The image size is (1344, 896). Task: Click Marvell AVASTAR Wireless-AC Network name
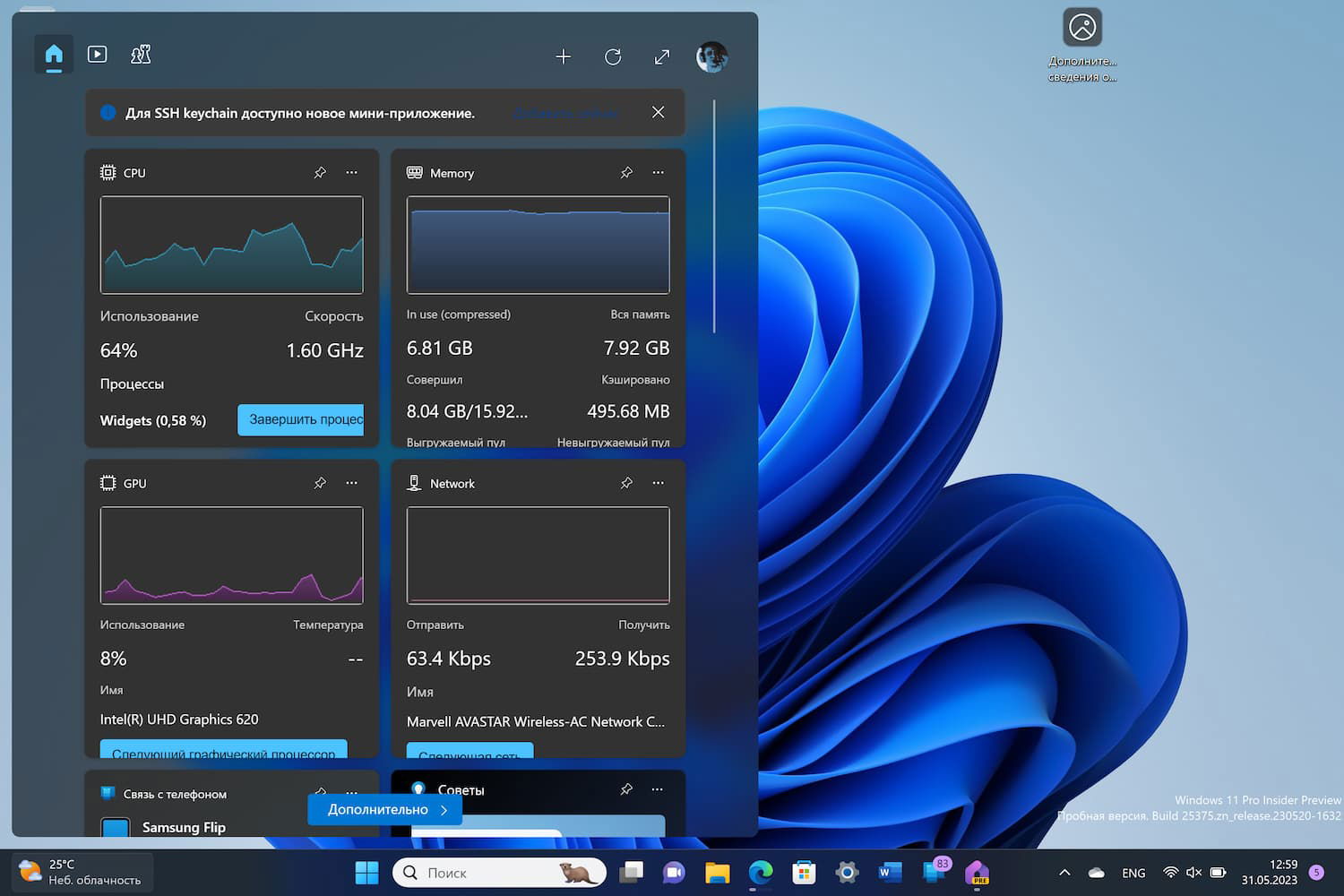(536, 721)
